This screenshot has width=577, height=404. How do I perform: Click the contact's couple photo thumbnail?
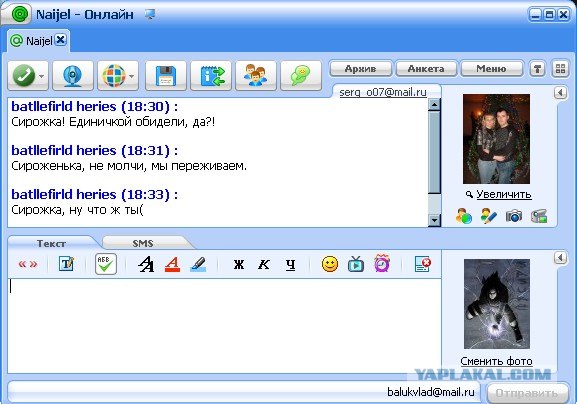pyautogui.click(x=496, y=139)
